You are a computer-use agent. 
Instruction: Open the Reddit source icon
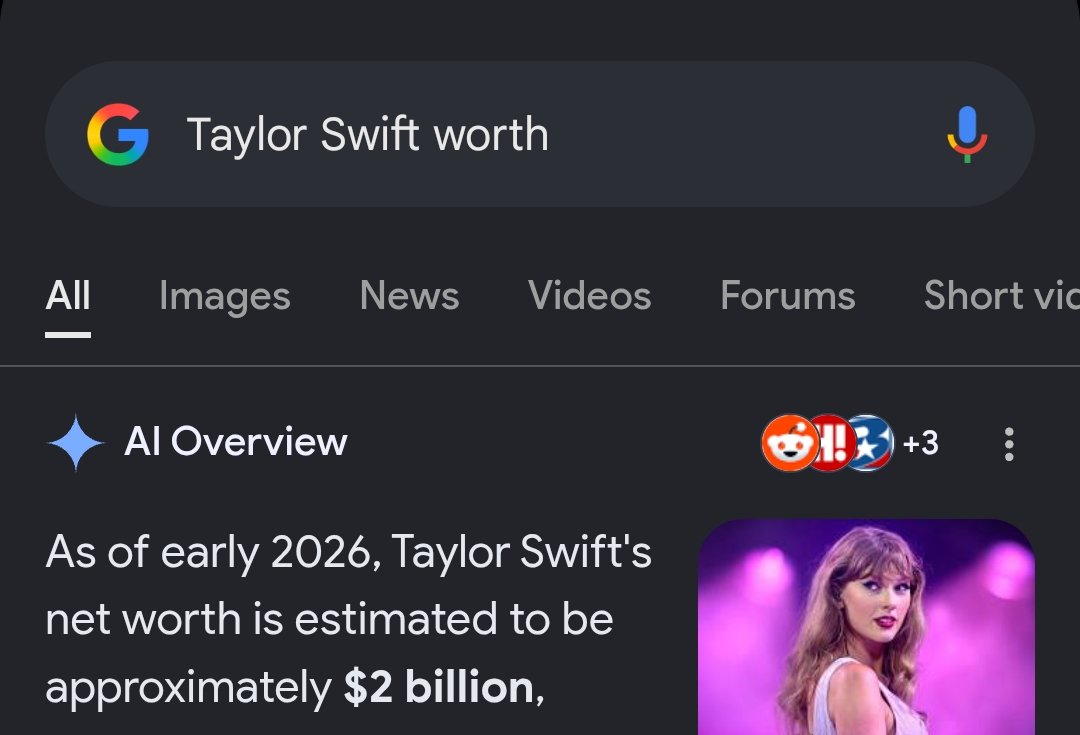pos(789,443)
